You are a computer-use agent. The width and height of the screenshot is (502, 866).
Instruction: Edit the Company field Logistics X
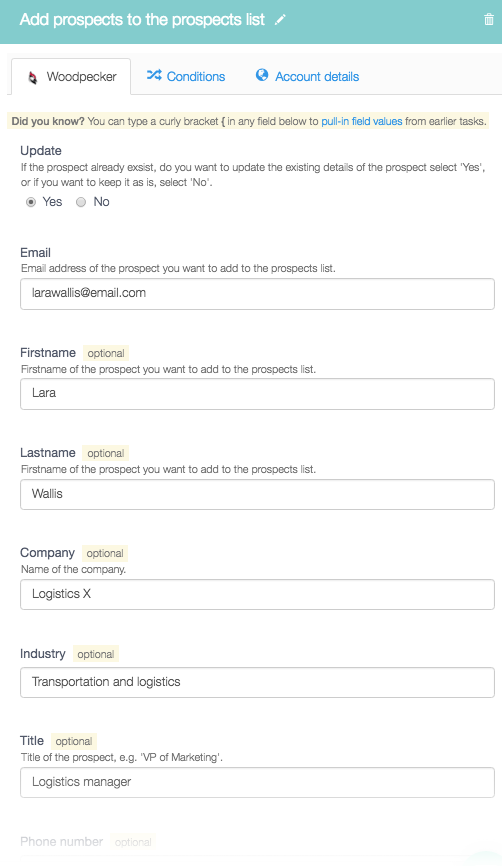(257, 594)
